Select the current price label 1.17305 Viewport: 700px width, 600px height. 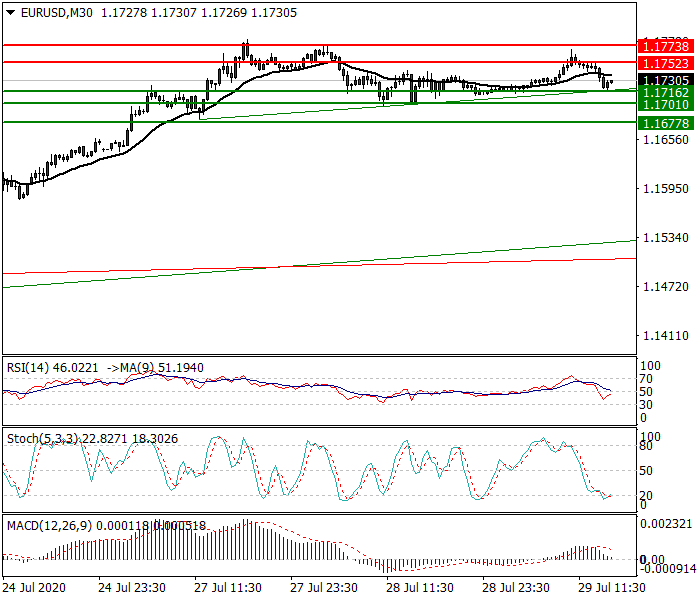[666, 80]
